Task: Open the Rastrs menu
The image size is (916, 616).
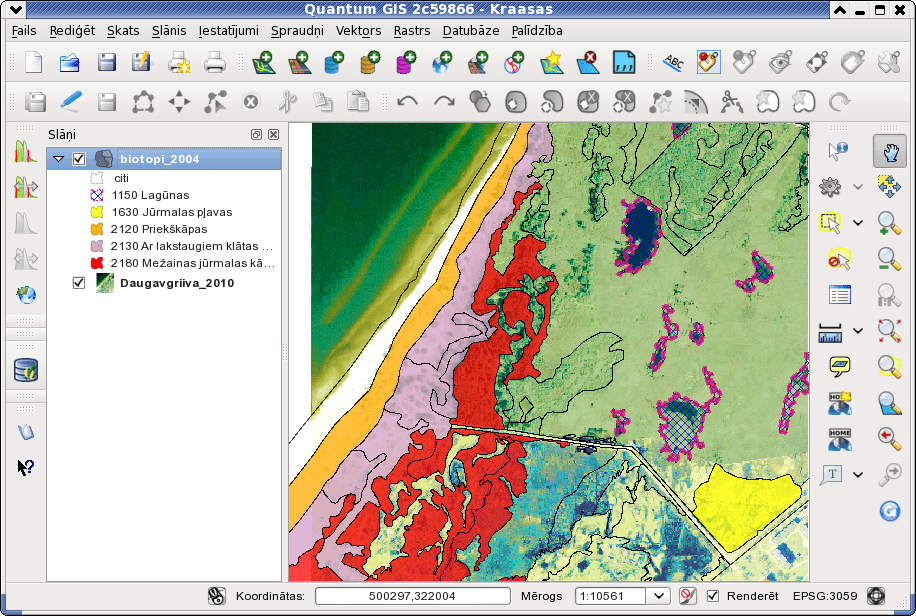Action: coord(412,30)
